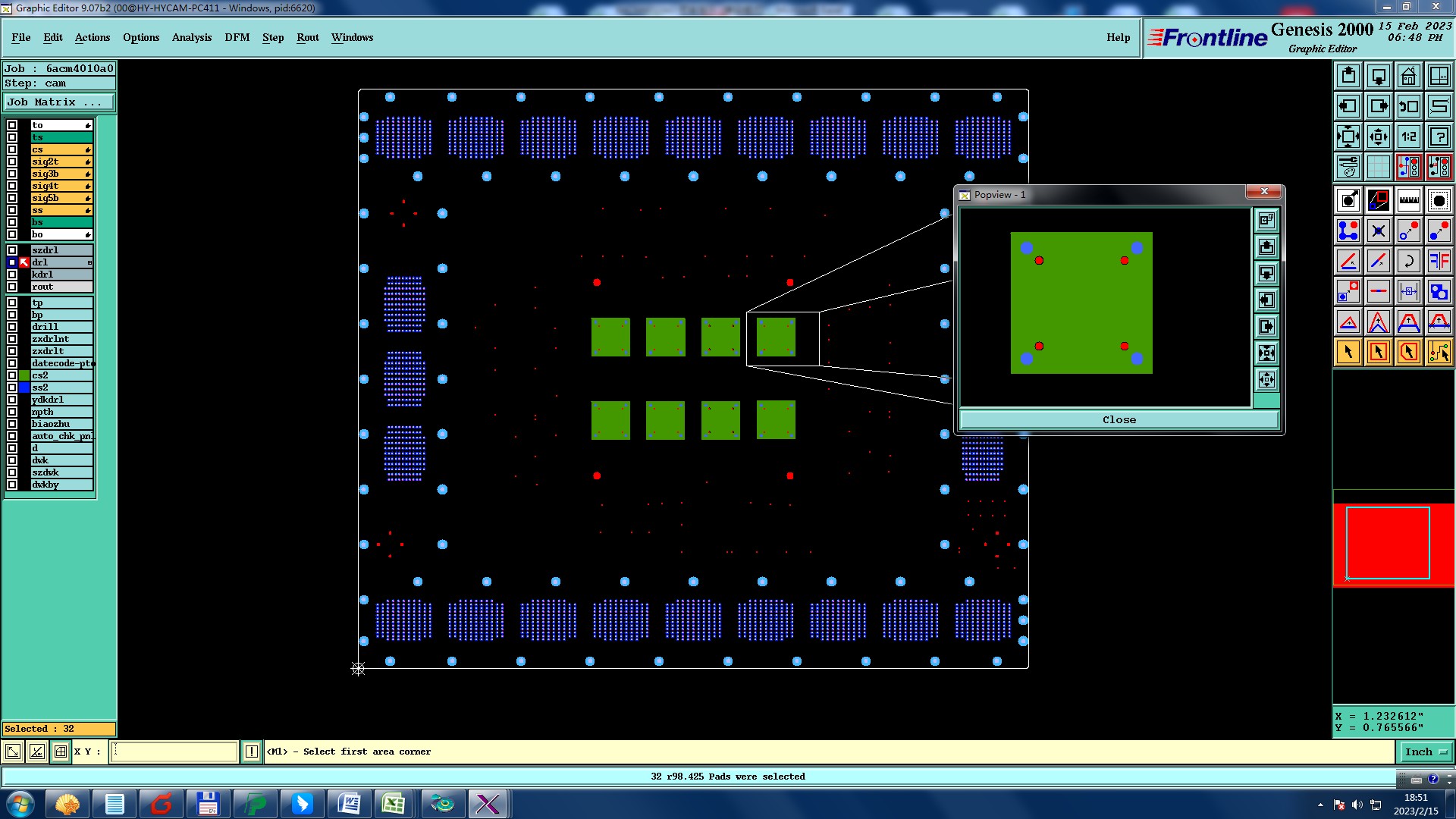Open the DFM menu
This screenshot has height=819, width=1456.
click(237, 37)
